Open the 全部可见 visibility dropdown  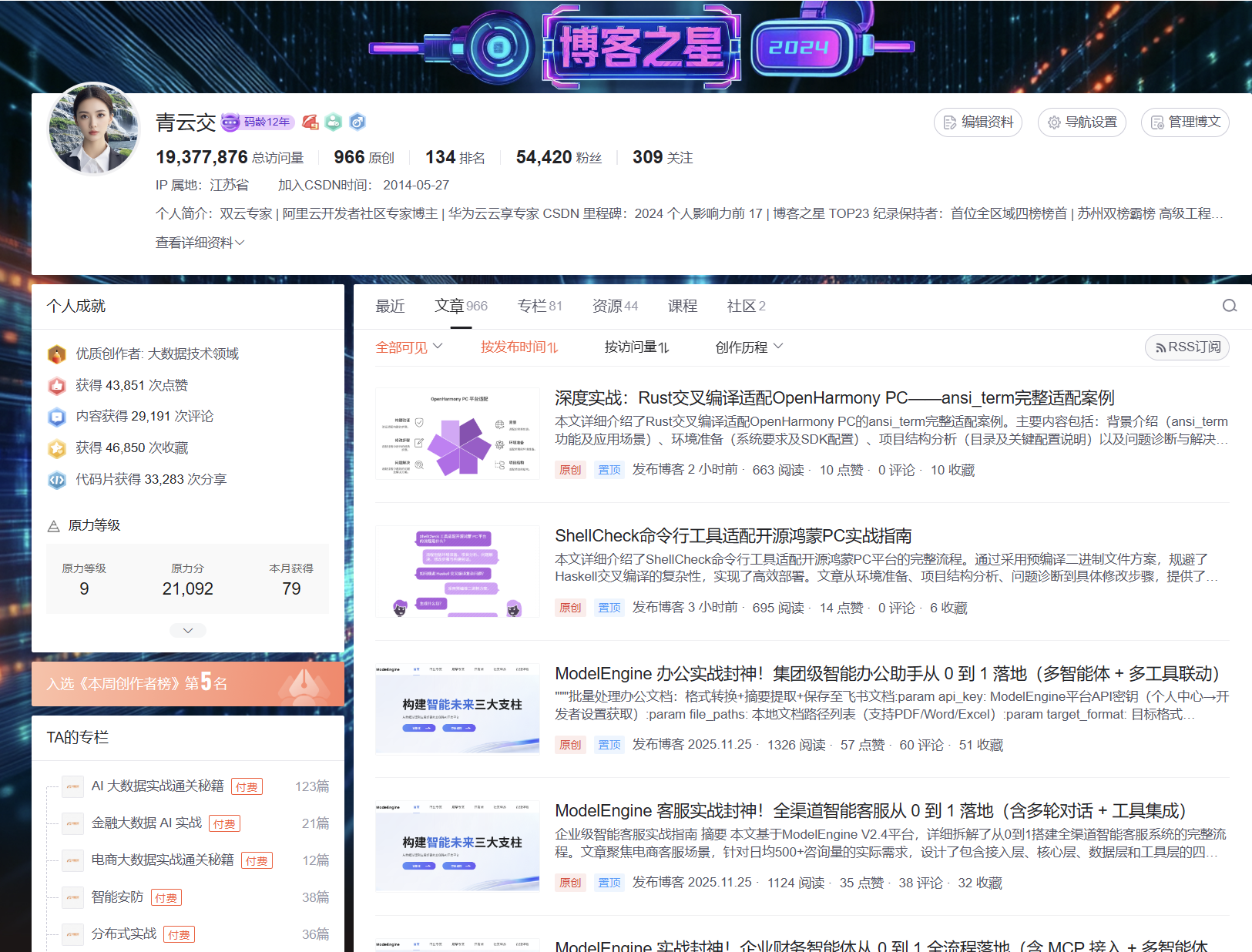(x=409, y=347)
